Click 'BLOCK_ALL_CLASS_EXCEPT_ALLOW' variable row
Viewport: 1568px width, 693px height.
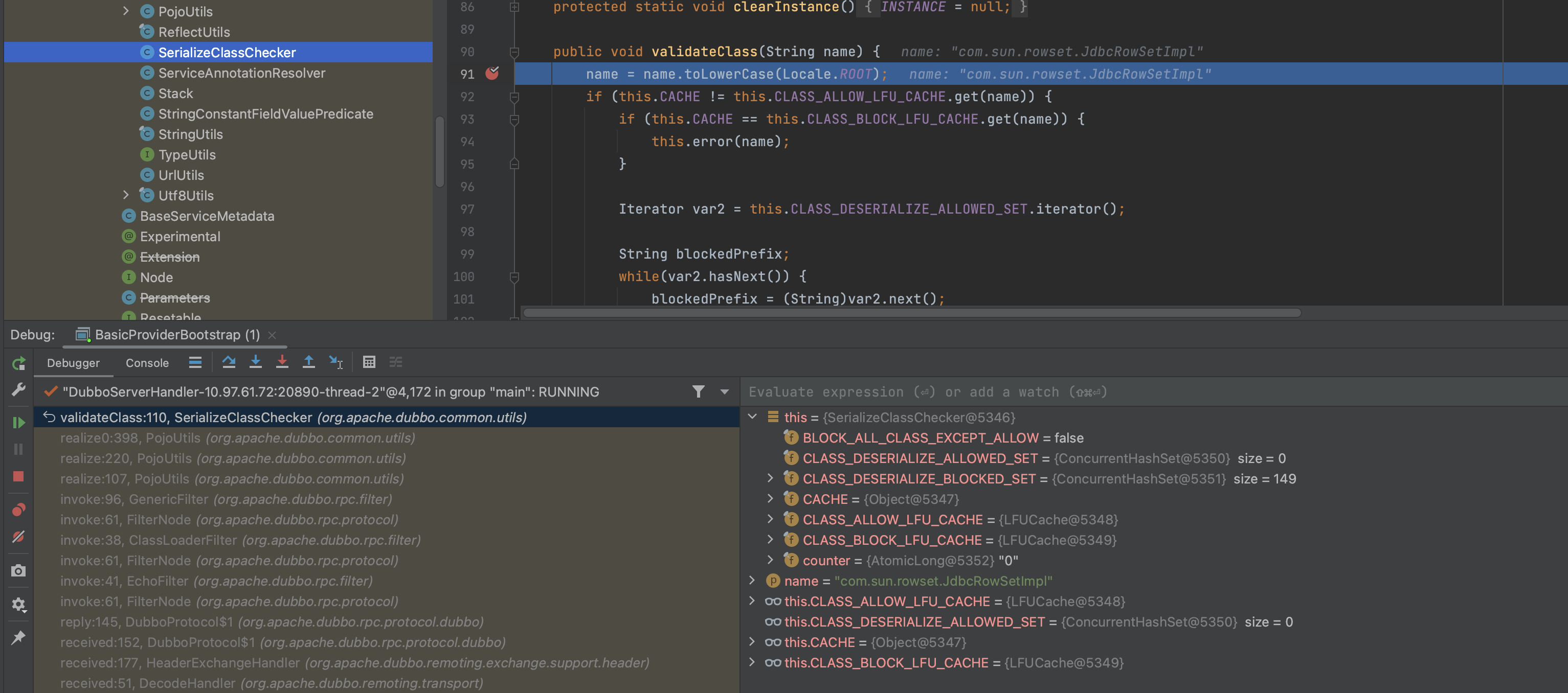(1153, 437)
